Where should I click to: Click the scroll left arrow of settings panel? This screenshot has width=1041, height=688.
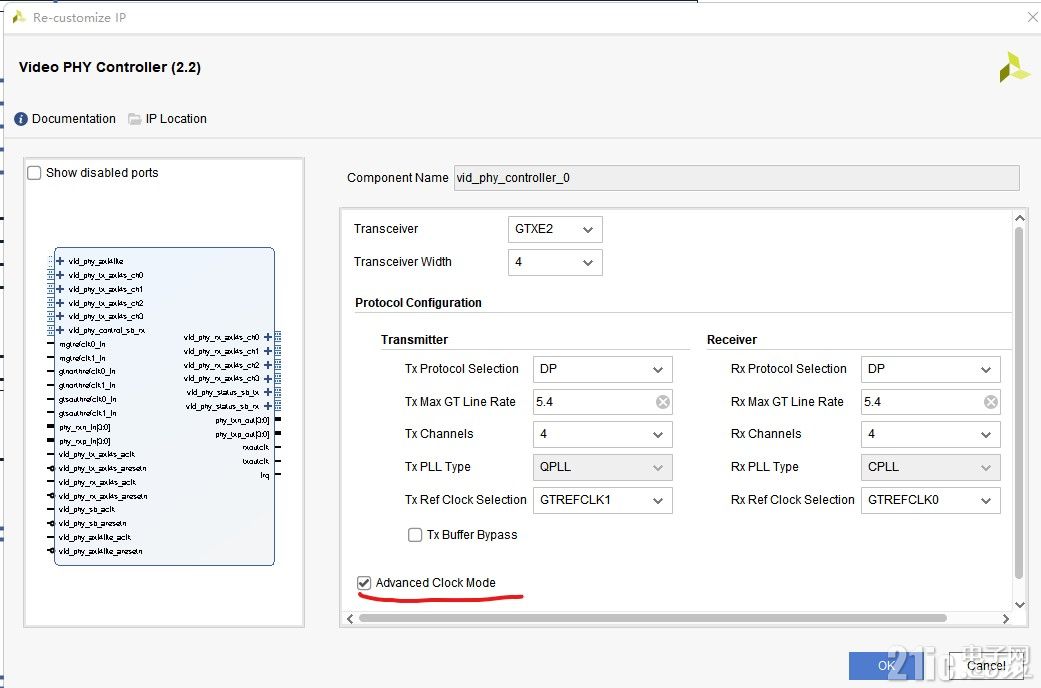(x=350, y=619)
